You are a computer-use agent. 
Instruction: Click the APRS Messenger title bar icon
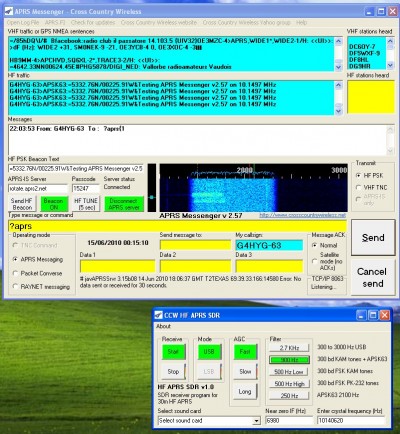(9, 12)
